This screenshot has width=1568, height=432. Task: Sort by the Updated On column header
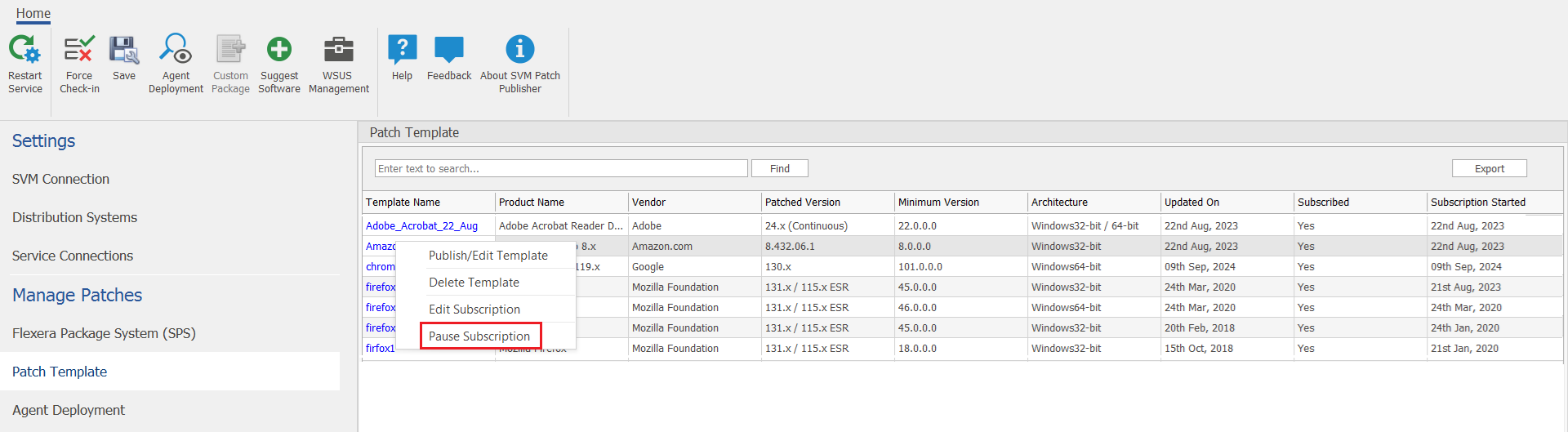(x=1192, y=203)
